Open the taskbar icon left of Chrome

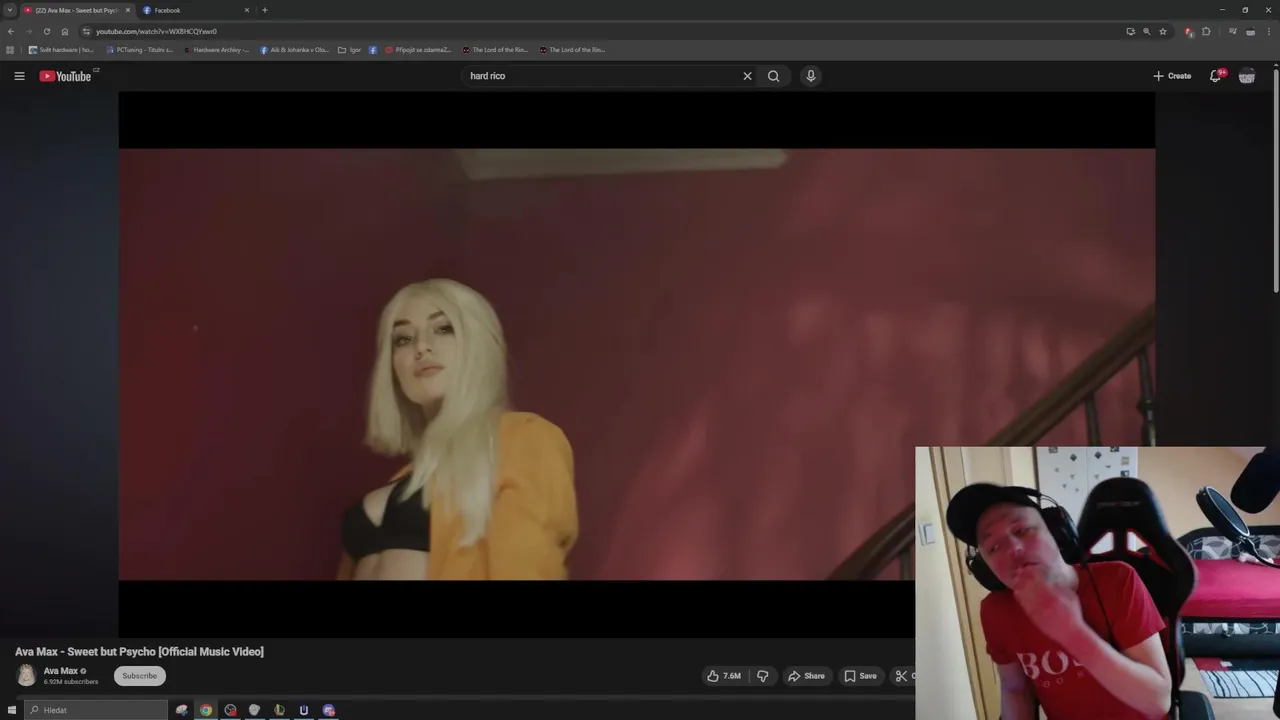pyautogui.click(x=181, y=710)
